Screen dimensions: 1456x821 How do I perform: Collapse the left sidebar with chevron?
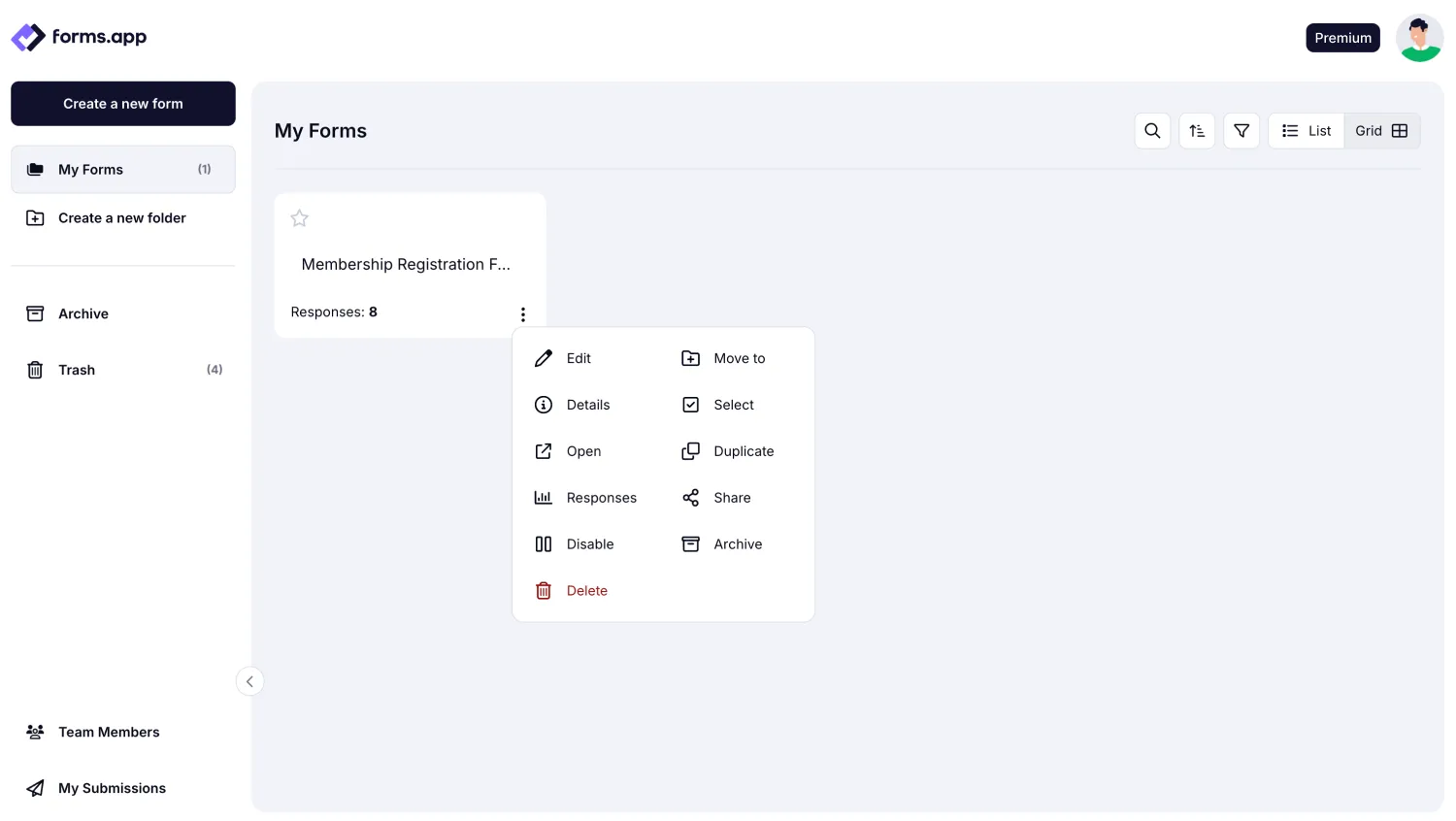[249, 681]
